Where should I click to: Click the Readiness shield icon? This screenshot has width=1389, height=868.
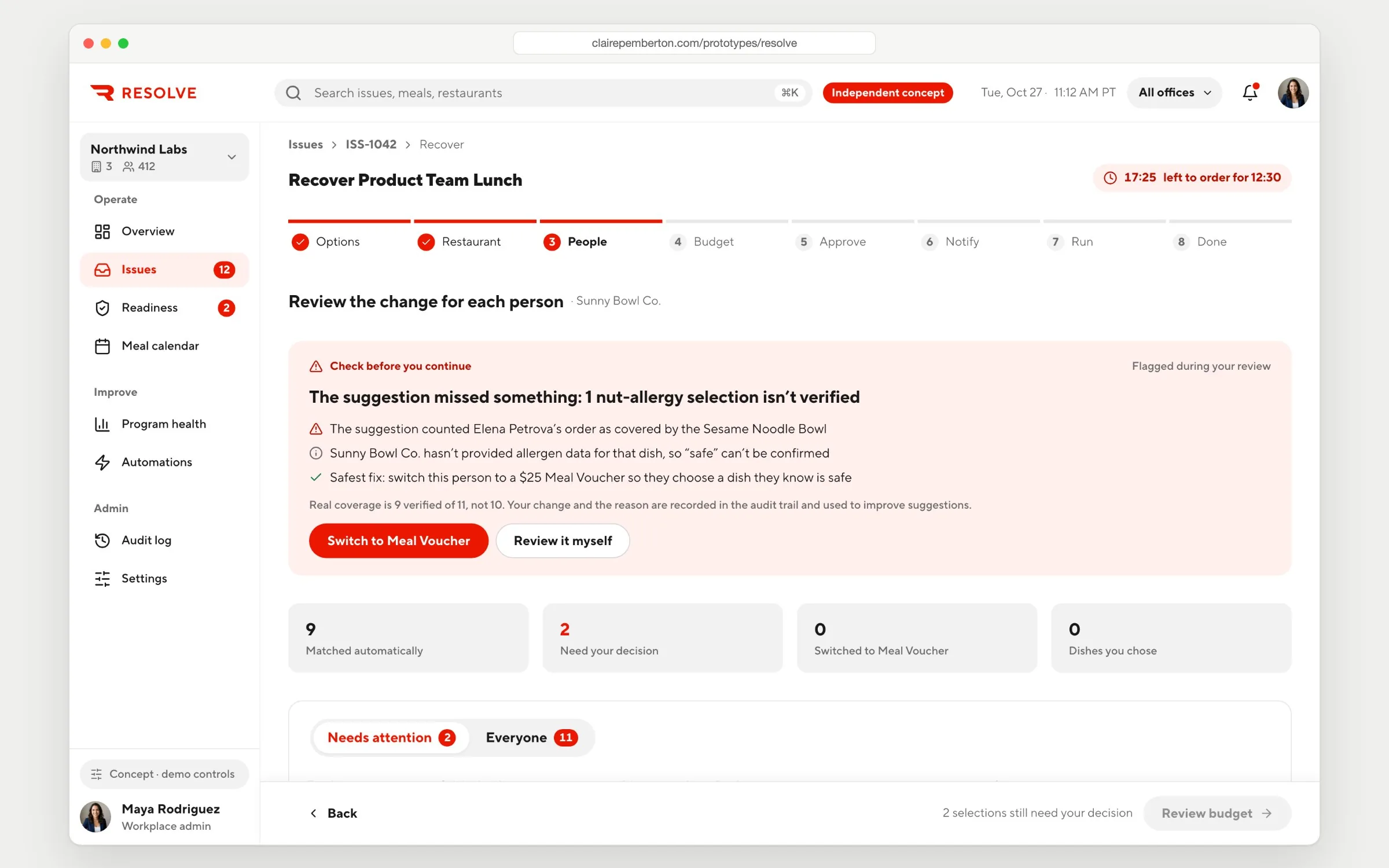pos(102,308)
